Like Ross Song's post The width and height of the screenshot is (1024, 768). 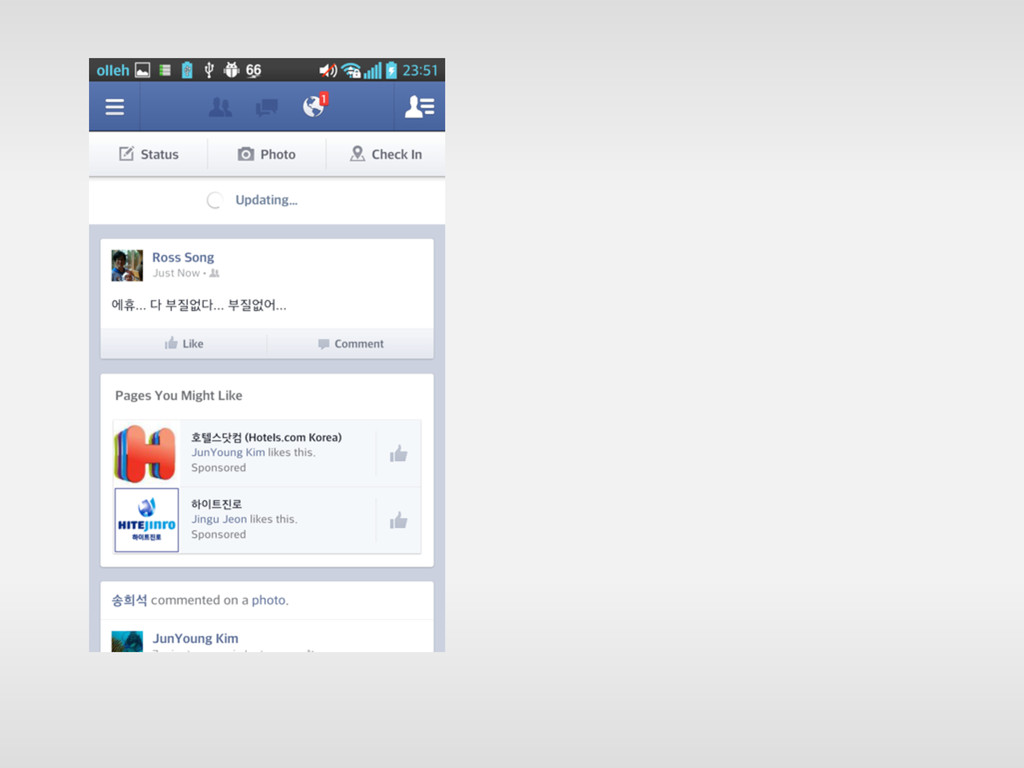tap(184, 344)
